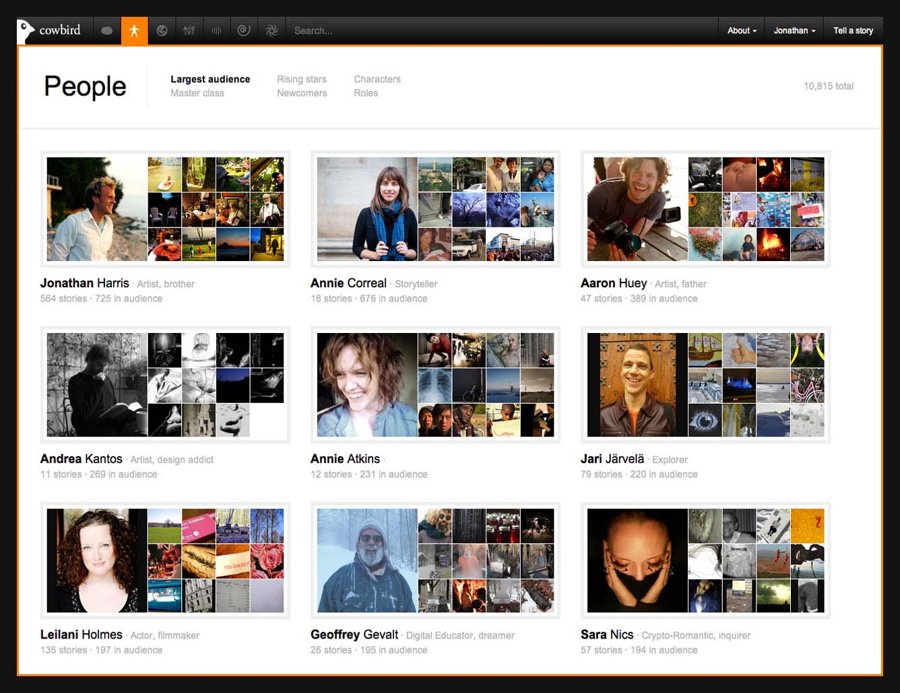Image resolution: width=900 pixels, height=693 pixels.
Task: Open the stories speech bubble icon
Action: click(107, 31)
